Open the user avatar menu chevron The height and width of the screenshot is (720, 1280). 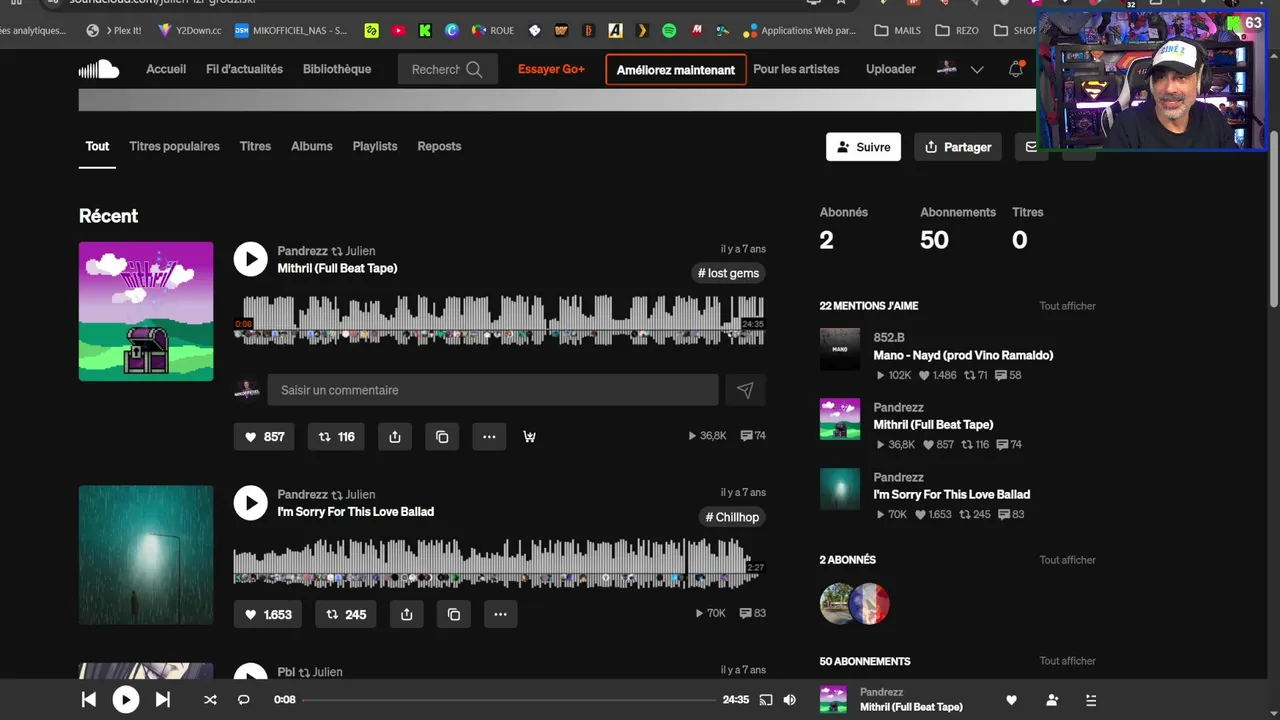[977, 69]
